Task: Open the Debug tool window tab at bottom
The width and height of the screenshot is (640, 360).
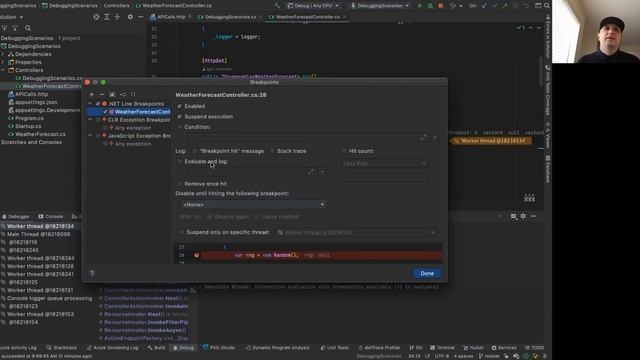Action: tap(183, 348)
